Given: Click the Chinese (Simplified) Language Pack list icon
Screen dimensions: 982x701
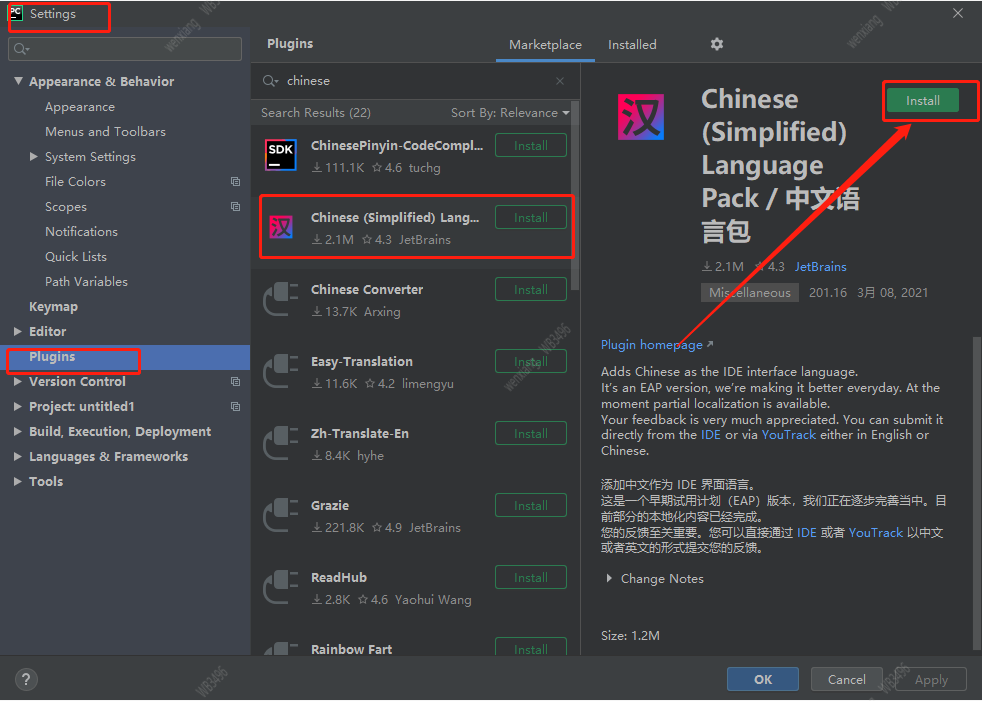Looking at the screenshot, I should pyautogui.click(x=281, y=227).
